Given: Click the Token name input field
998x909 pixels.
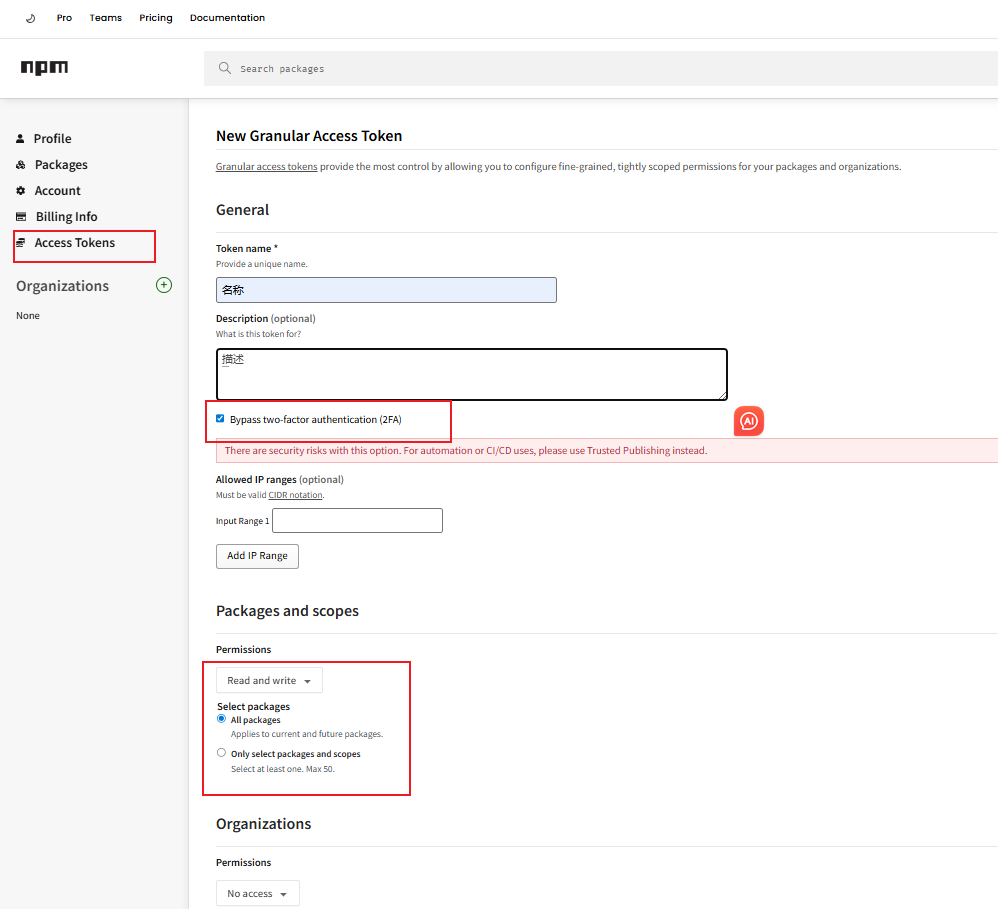Looking at the screenshot, I should click(x=386, y=290).
